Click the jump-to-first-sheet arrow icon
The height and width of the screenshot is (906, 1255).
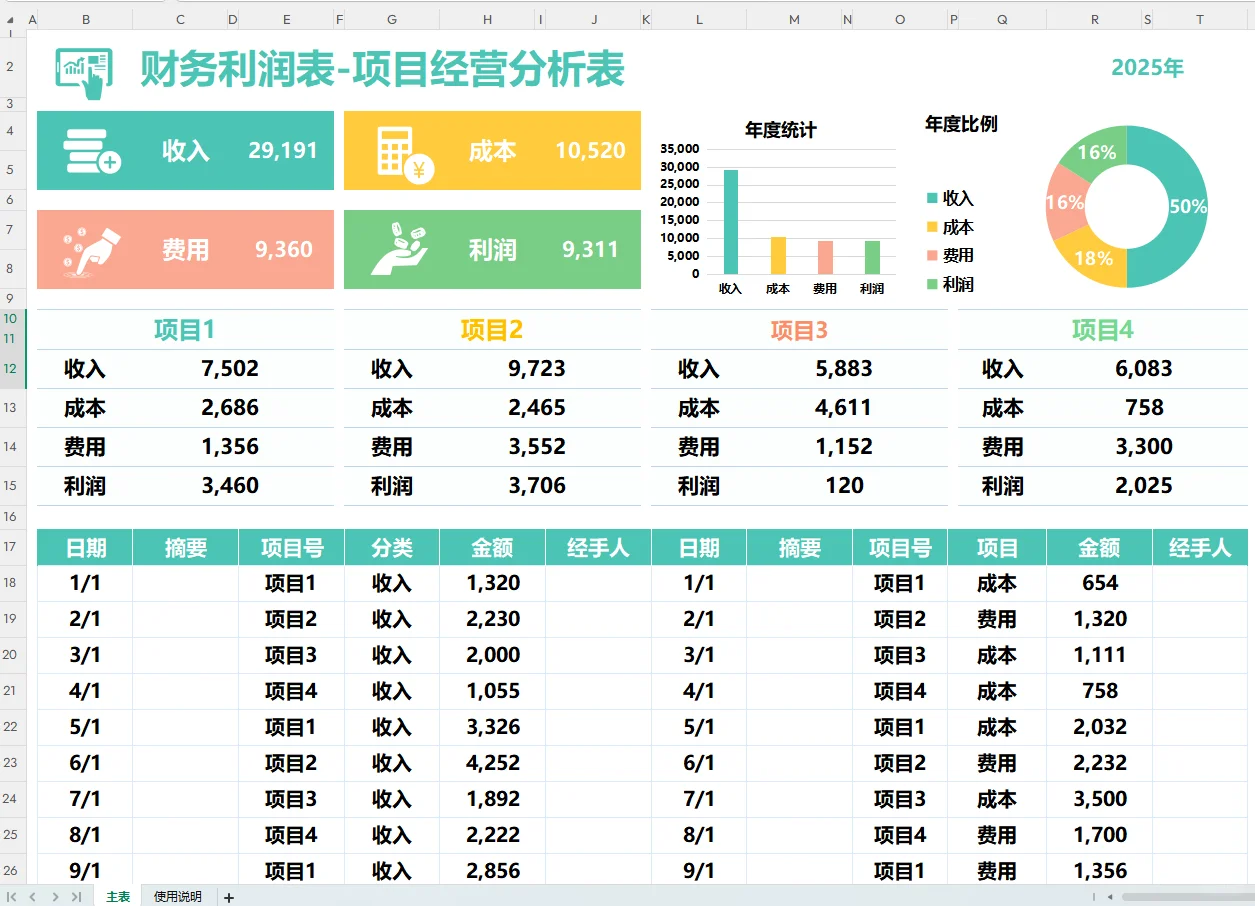(x=10, y=897)
